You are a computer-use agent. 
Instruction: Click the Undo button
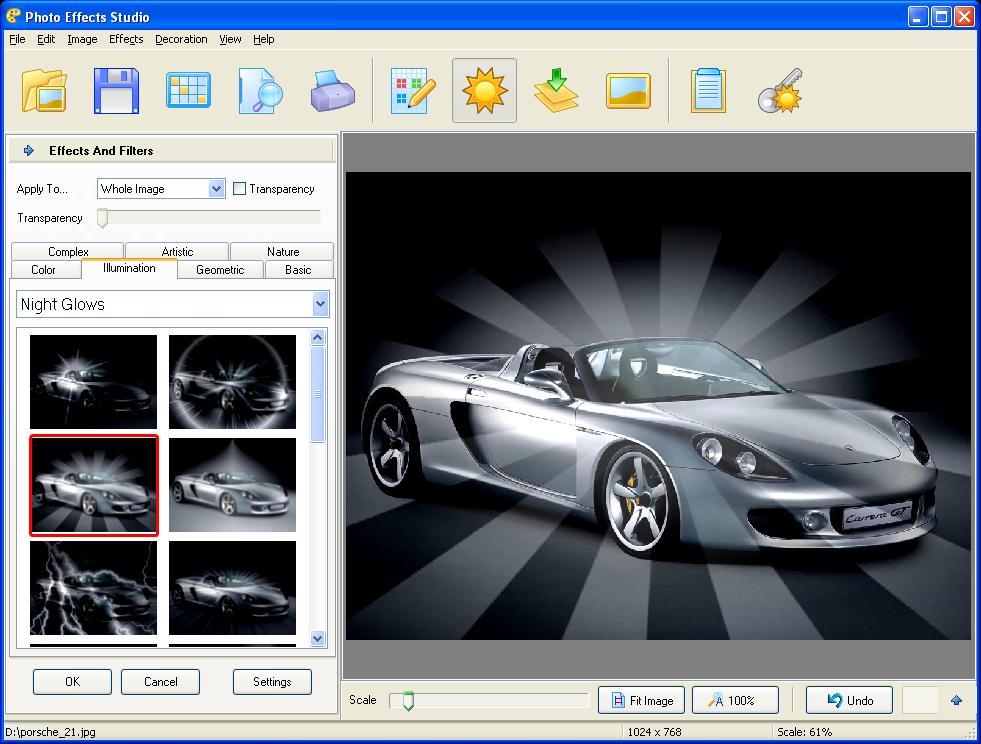(x=848, y=700)
